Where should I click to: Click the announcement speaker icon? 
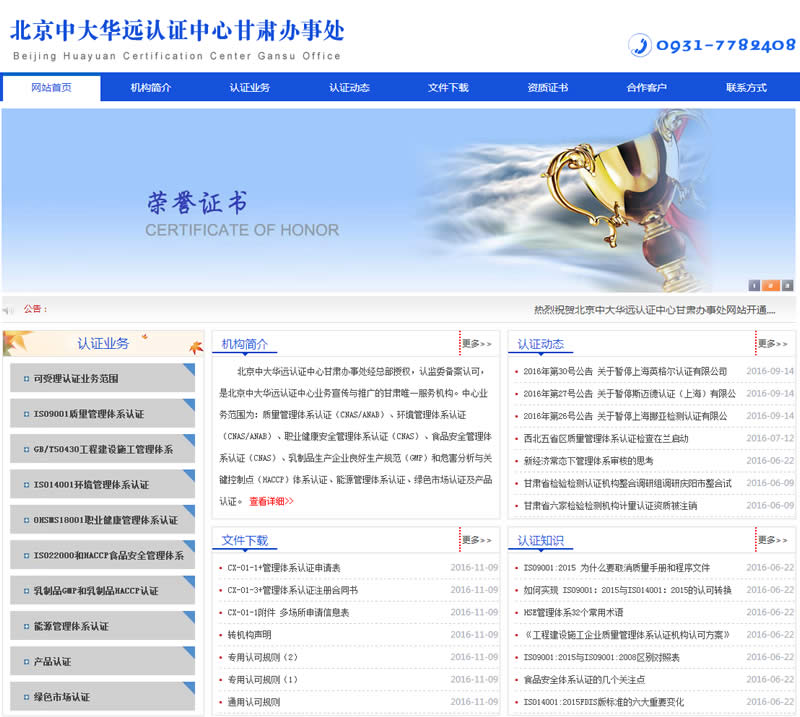(x=10, y=309)
